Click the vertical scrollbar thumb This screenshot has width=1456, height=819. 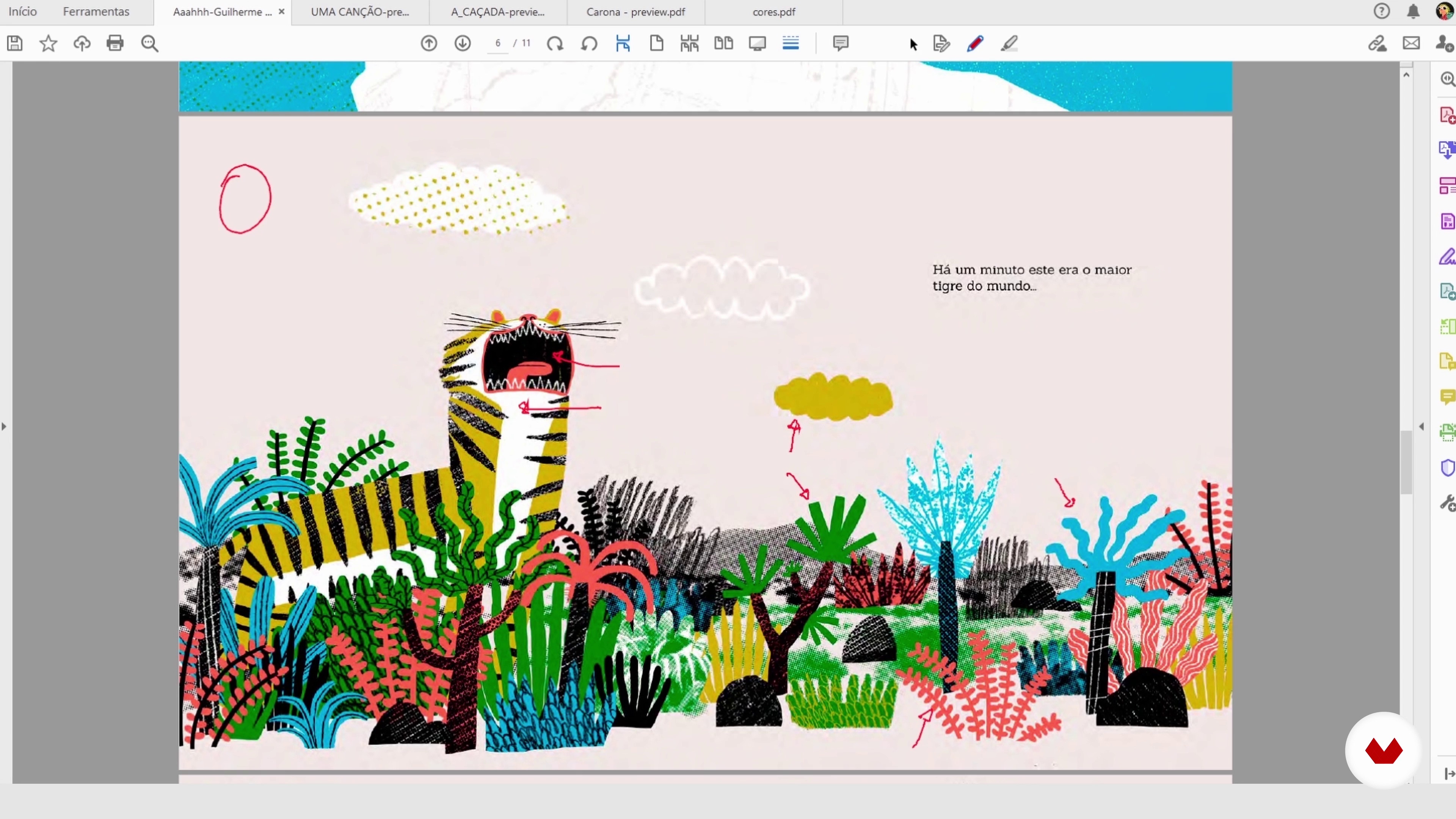point(1406,462)
